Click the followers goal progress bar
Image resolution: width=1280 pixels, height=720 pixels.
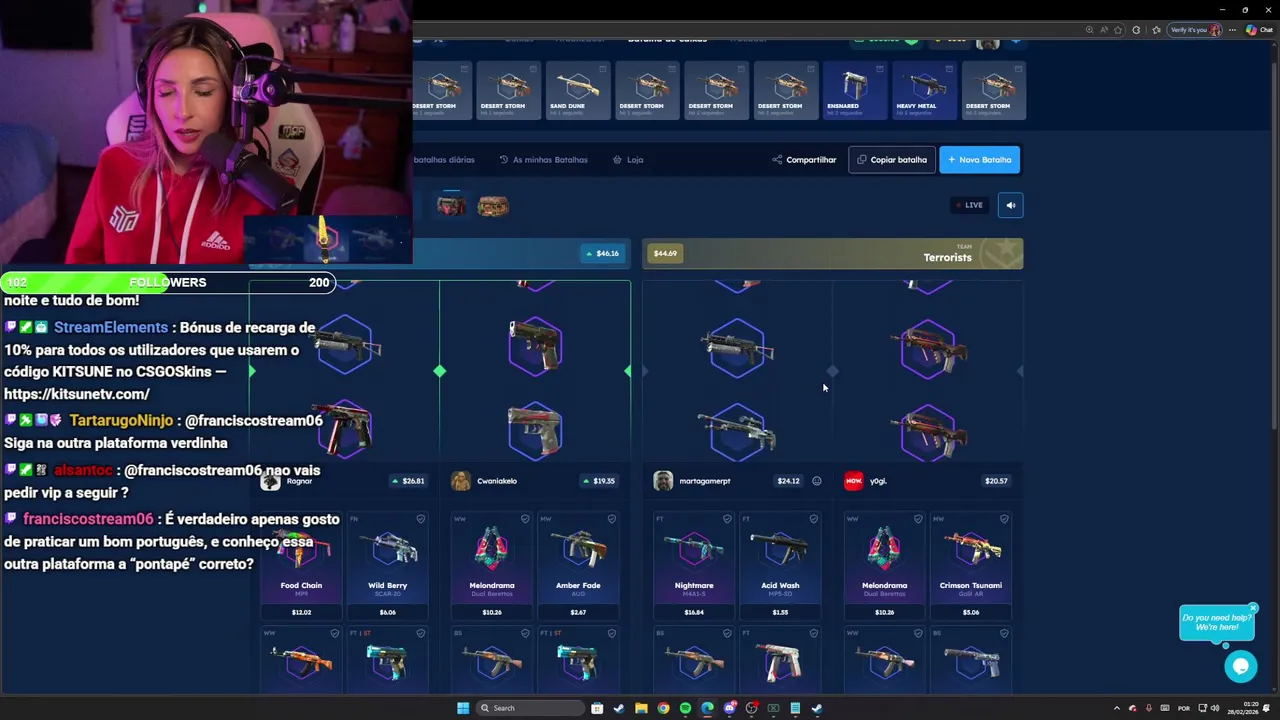pos(168,283)
